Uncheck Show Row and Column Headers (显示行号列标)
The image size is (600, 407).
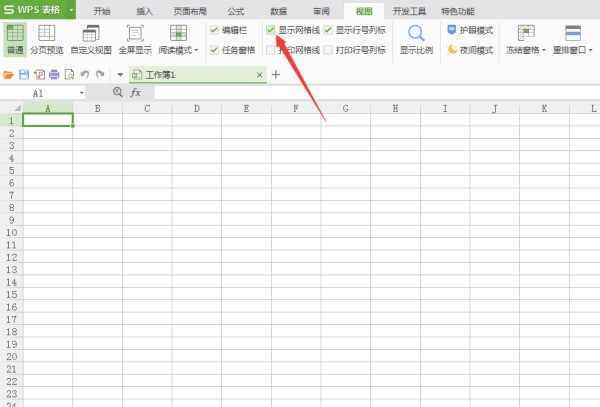click(328, 30)
